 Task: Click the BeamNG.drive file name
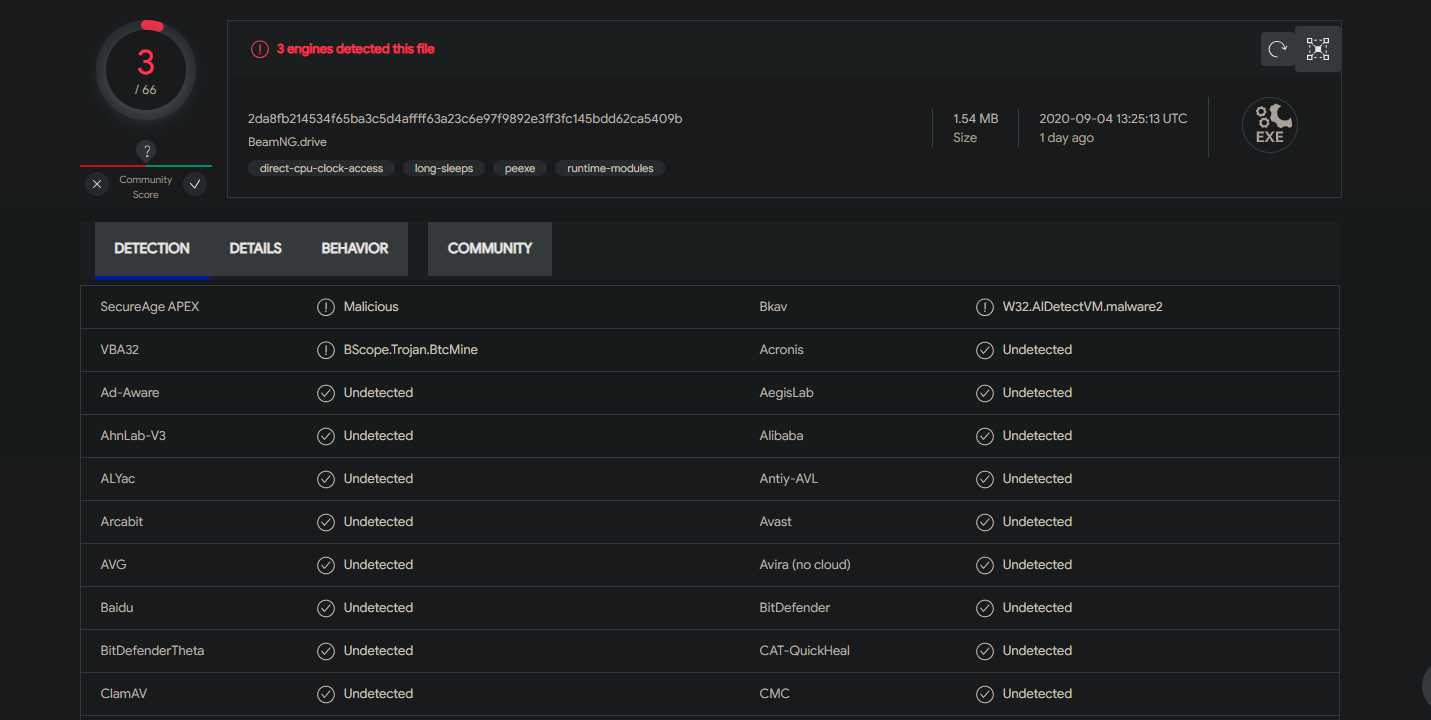pos(288,142)
